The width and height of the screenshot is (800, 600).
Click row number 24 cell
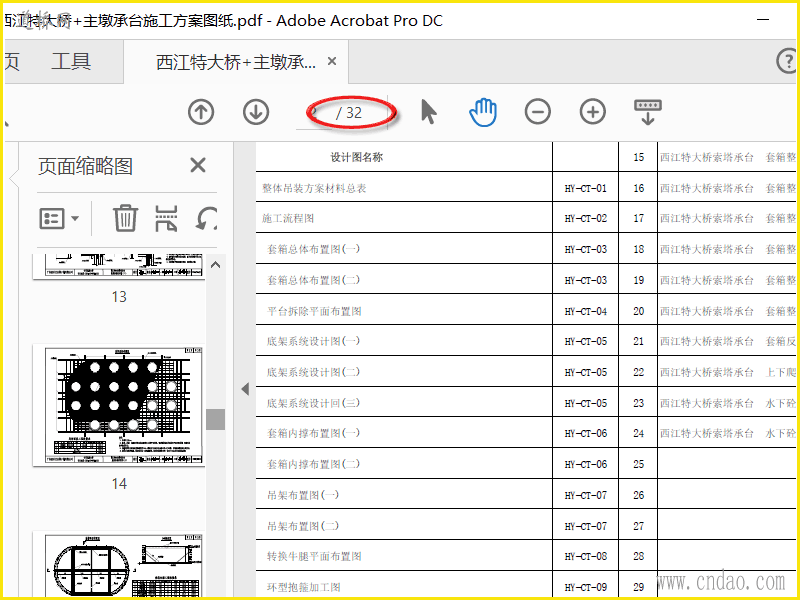639,433
